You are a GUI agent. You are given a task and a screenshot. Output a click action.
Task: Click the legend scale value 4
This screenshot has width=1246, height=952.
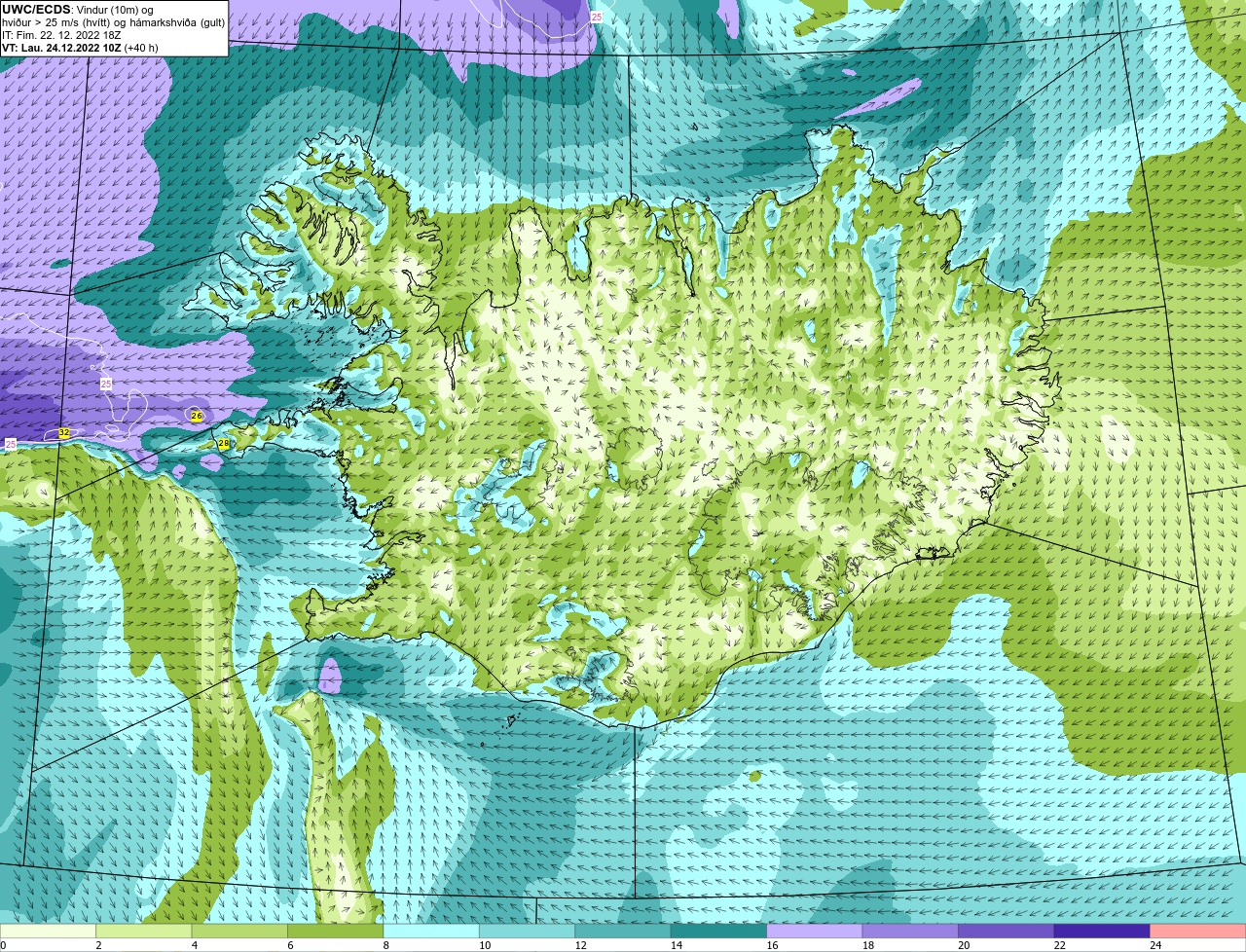(194, 945)
